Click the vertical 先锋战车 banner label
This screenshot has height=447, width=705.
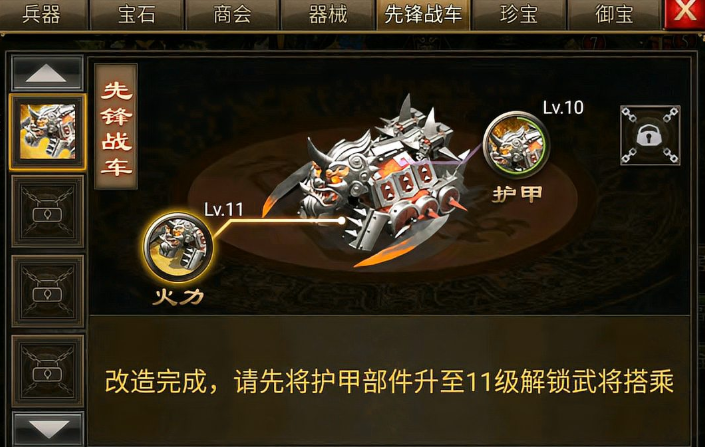[x=116, y=126]
